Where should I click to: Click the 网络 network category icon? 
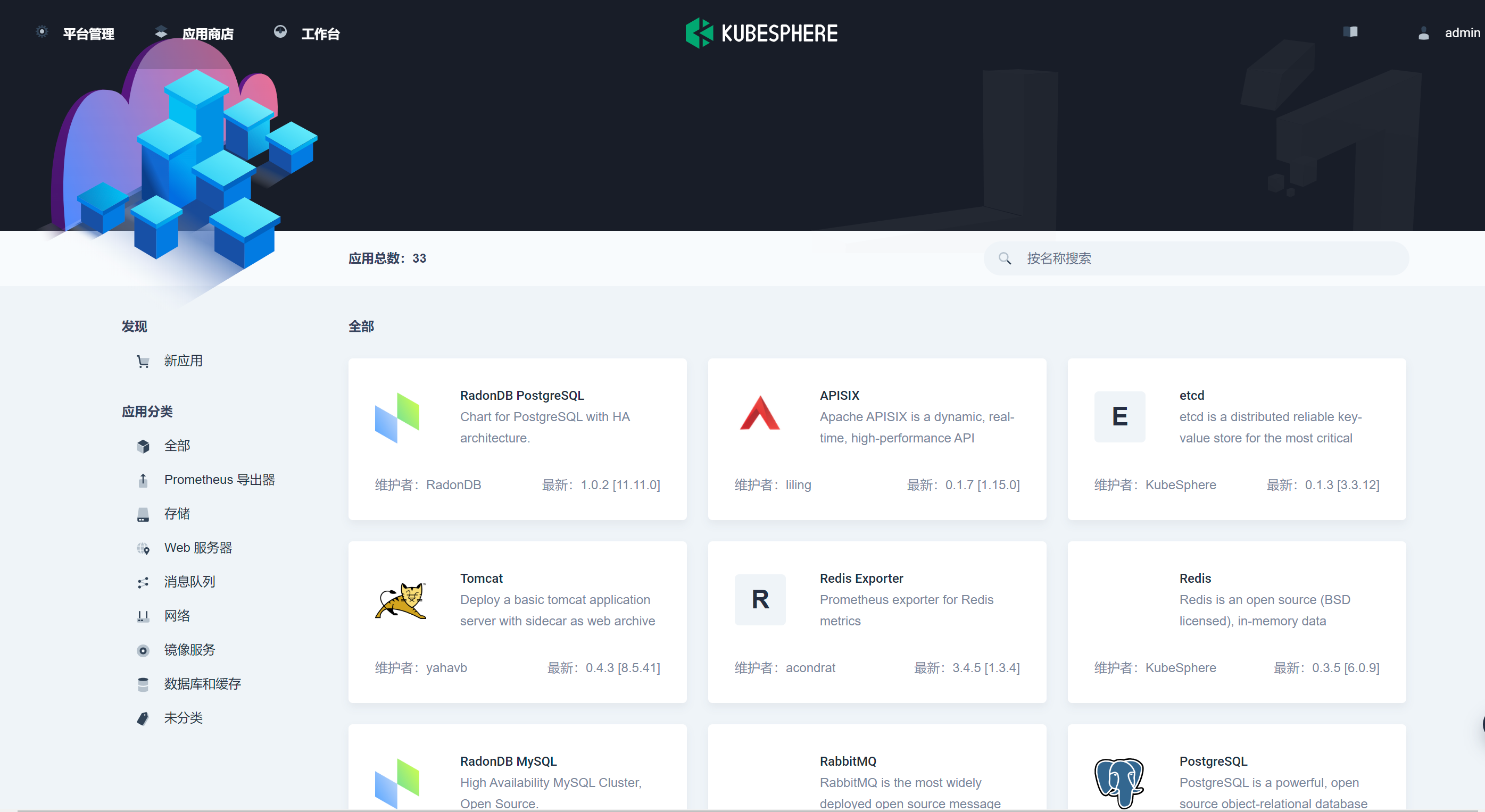(143, 616)
